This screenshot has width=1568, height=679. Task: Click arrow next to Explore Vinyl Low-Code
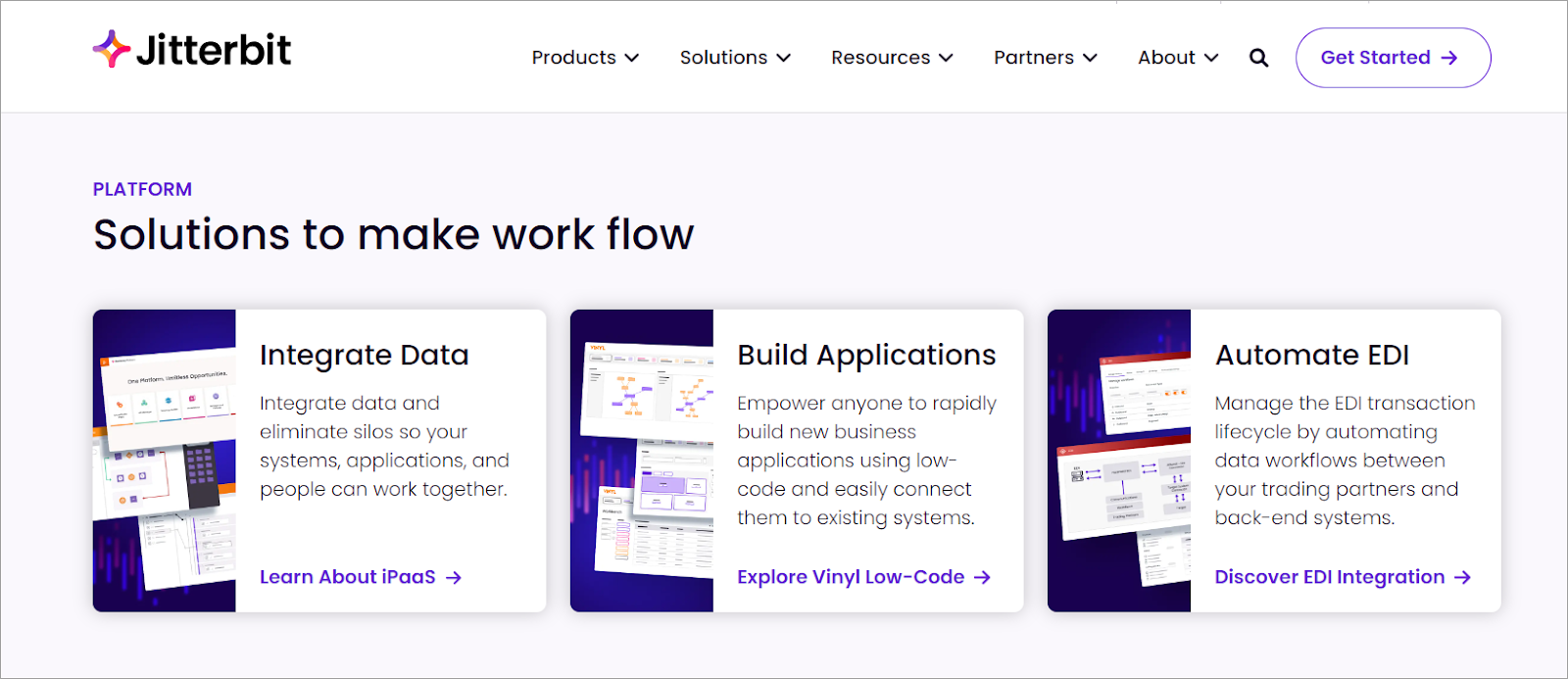[x=982, y=578]
